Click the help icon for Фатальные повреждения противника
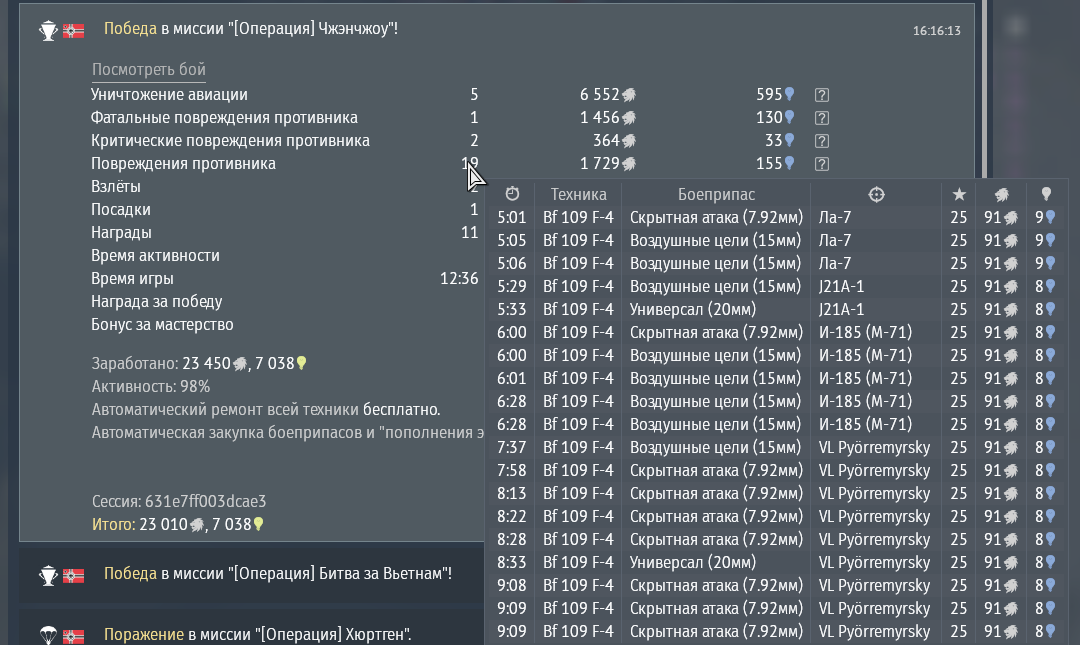 822,118
